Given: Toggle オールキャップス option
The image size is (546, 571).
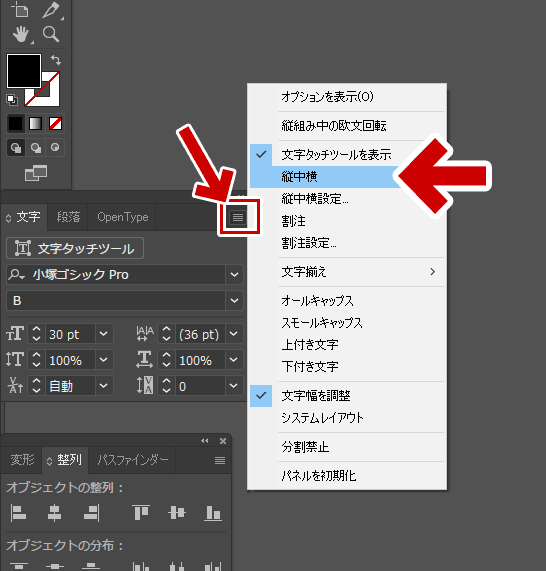Looking at the screenshot, I should coord(347,301).
